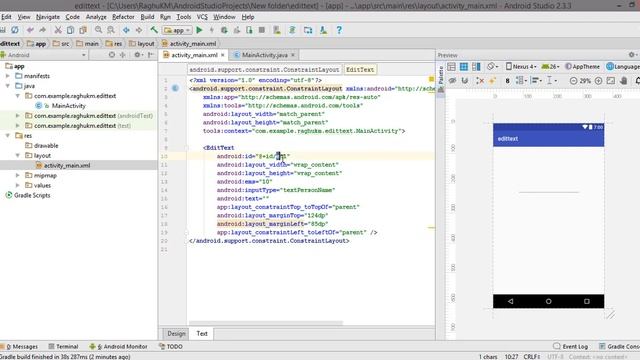
Task: Click the zoom to fit screen icon
Action: click(x=611, y=81)
